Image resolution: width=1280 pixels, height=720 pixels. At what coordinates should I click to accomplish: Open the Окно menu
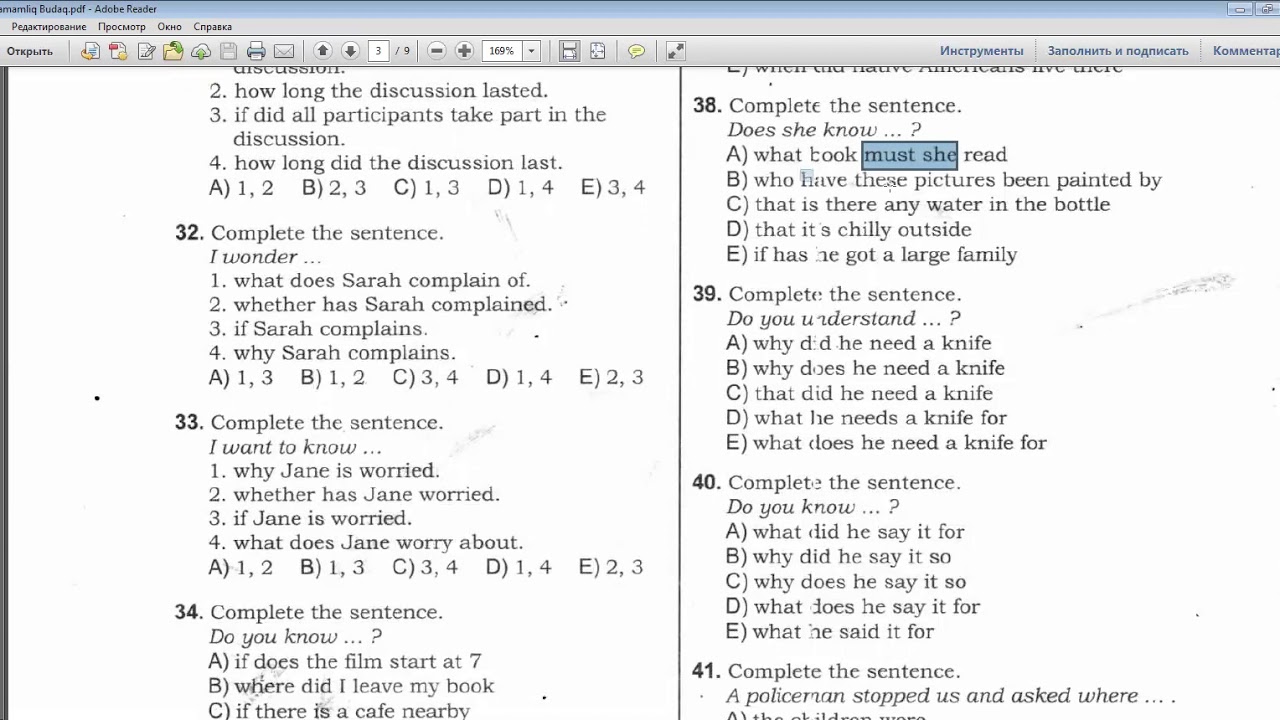tap(170, 27)
